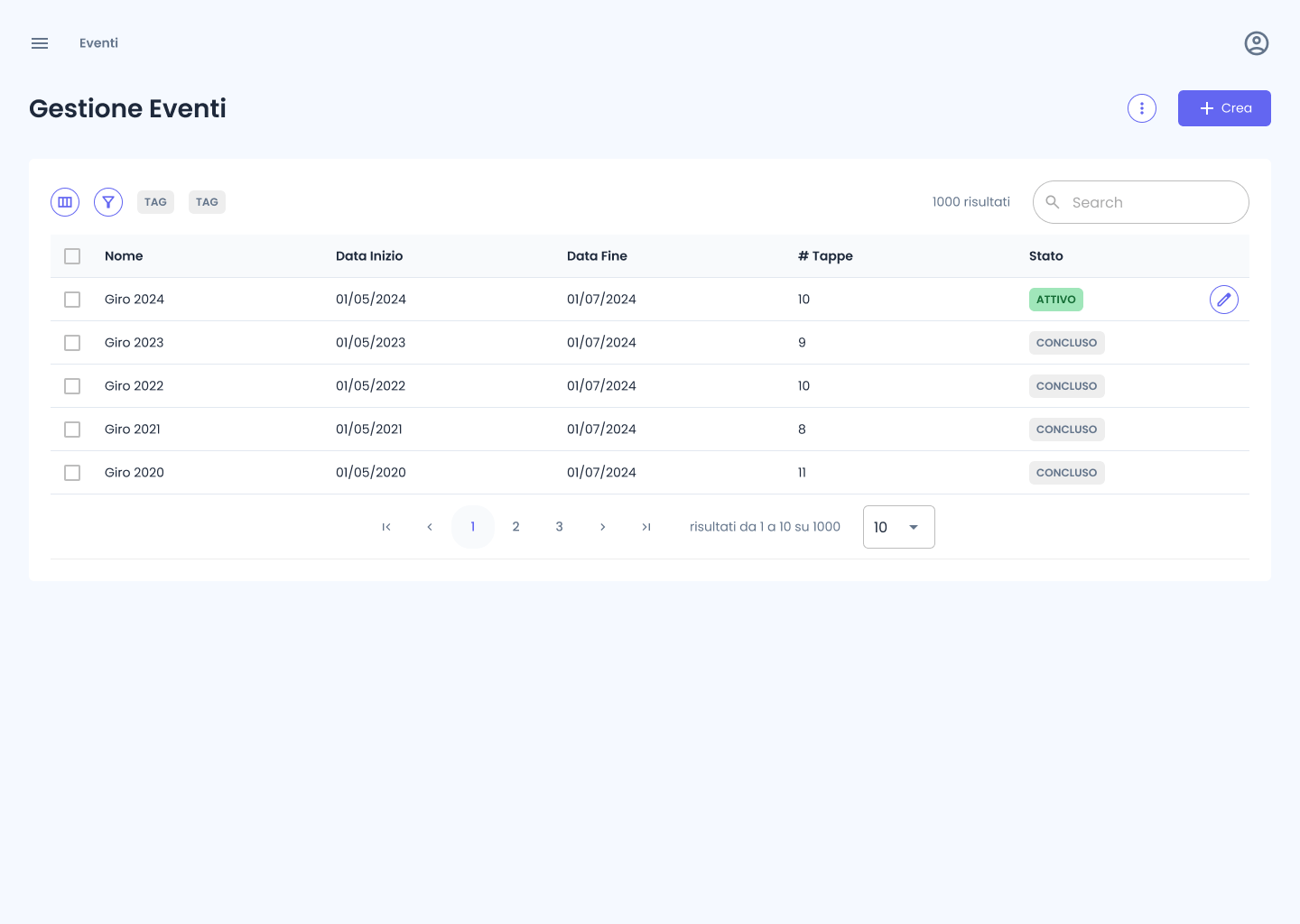Viewport: 1300px width, 924px height.
Task: Click the Tappe value 11 for Giro 2020
Action: coord(802,473)
